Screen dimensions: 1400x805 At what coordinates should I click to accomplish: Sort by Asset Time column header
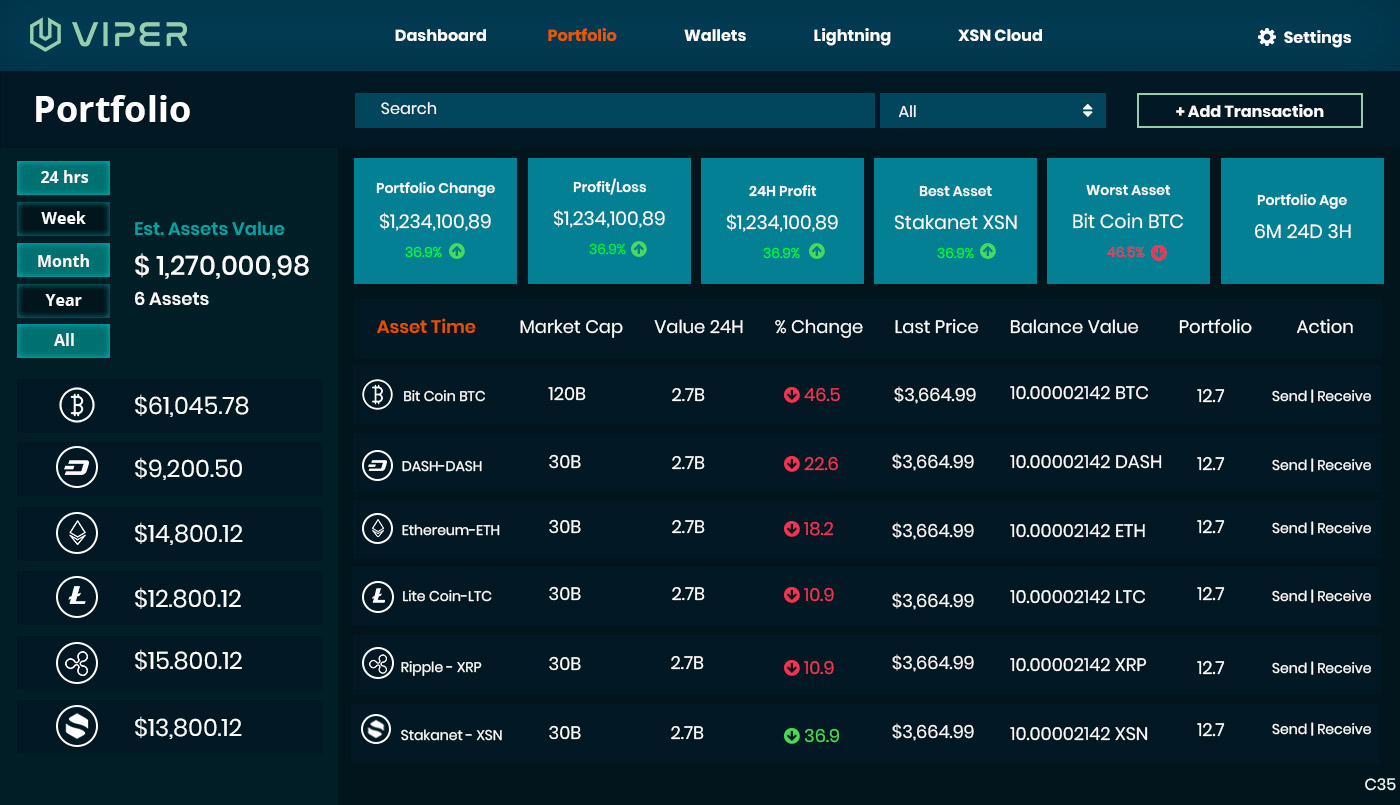coord(426,326)
